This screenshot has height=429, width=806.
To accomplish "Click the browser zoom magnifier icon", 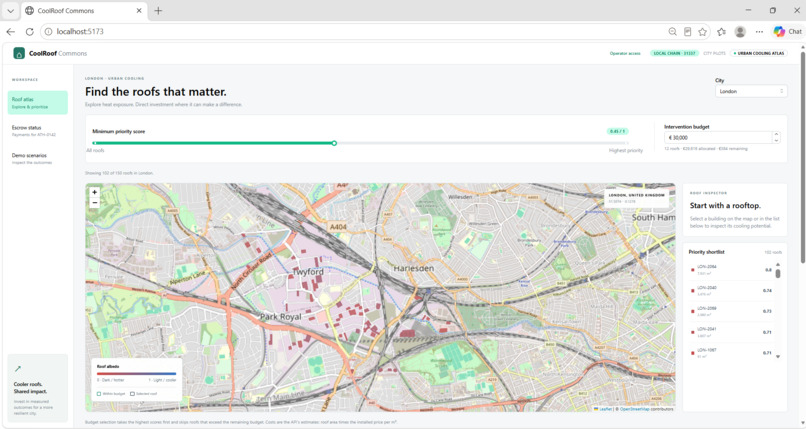I will pyautogui.click(x=672, y=31).
